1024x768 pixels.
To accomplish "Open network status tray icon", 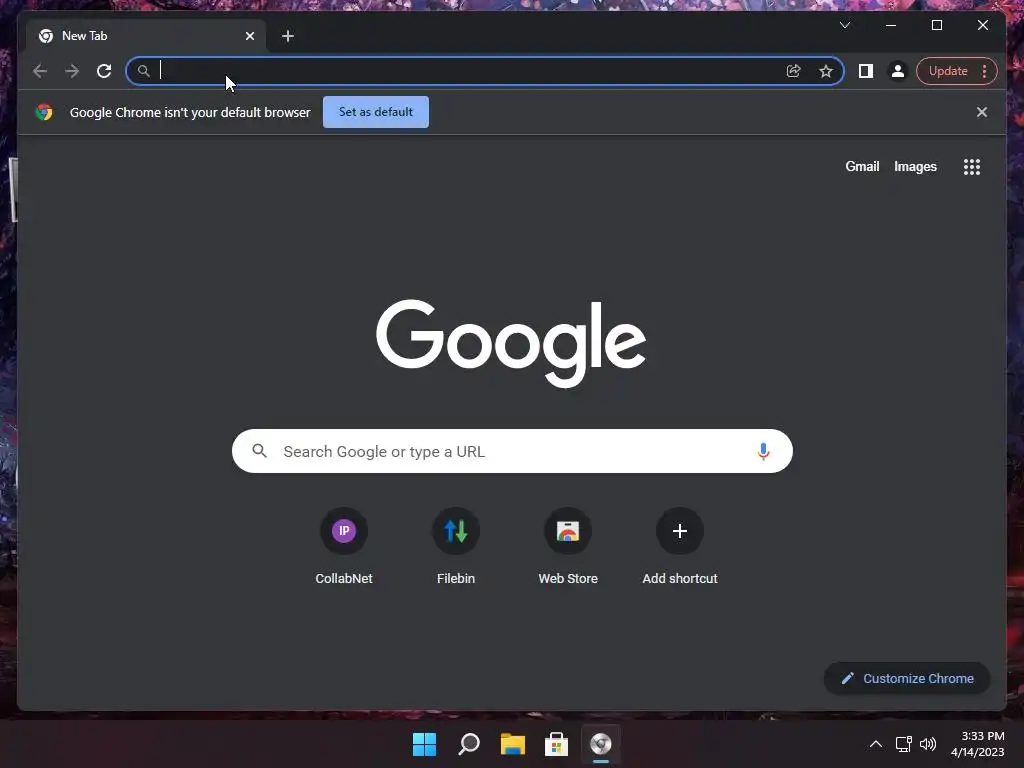I will [x=903, y=744].
